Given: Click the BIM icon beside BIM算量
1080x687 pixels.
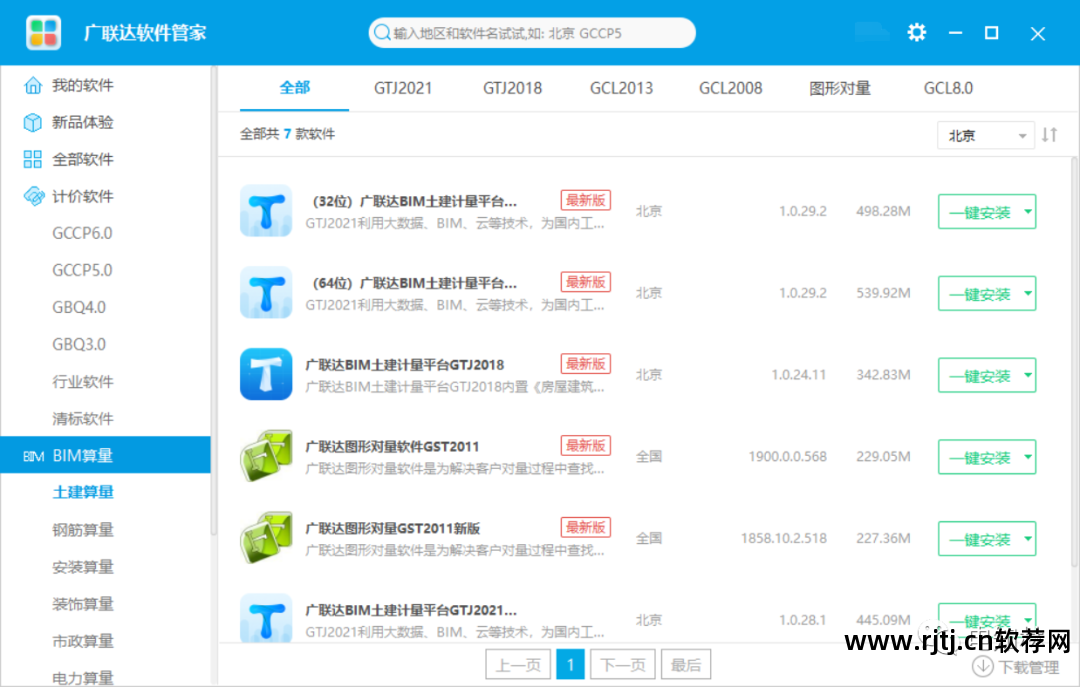Looking at the screenshot, I should pyautogui.click(x=33, y=455).
